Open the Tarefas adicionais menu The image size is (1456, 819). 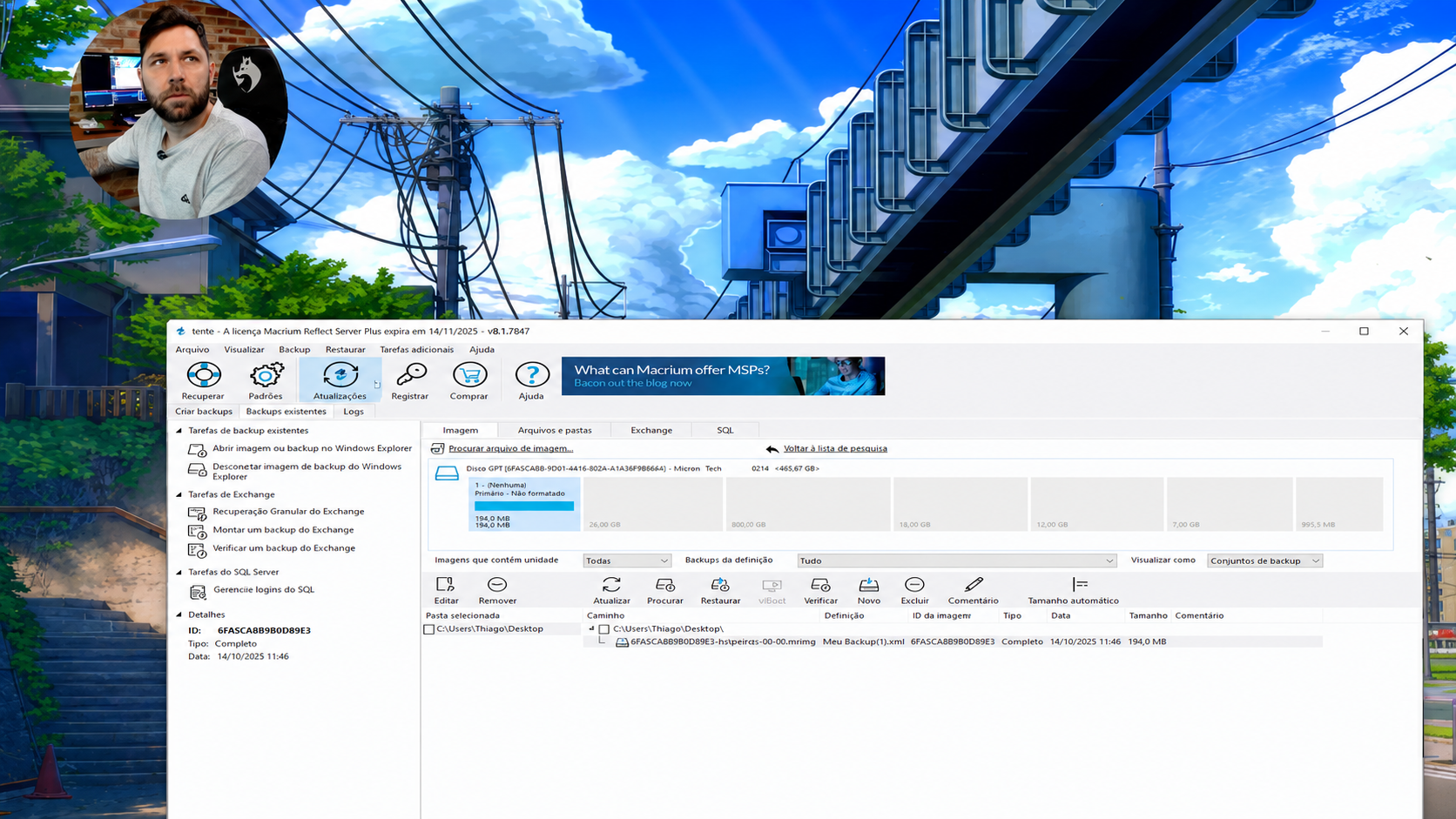(417, 350)
